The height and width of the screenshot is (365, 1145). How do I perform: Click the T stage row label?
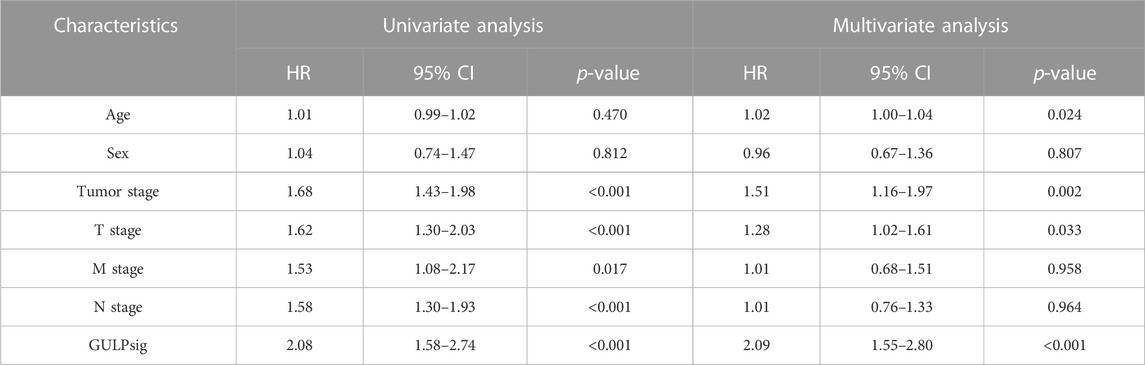(x=118, y=231)
